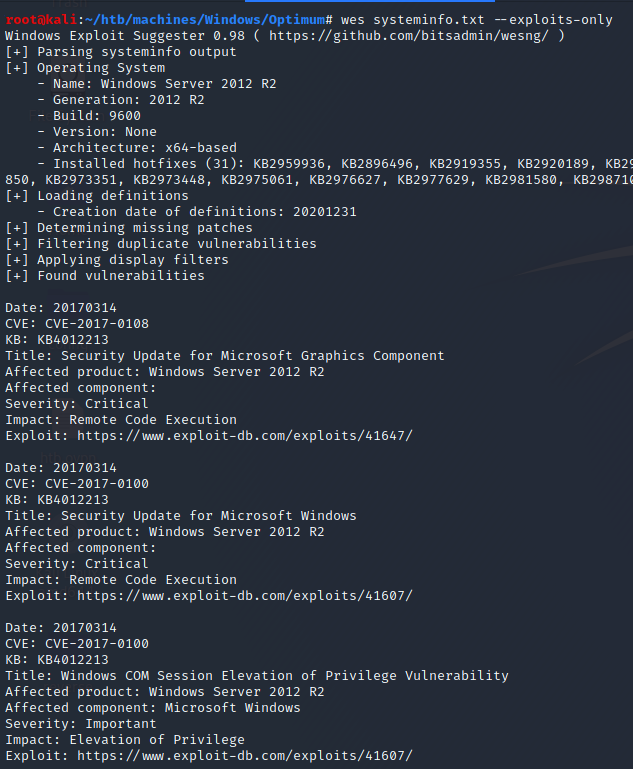
Task: Click the definitions creation date 20201231
Action: (x=324, y=212)
